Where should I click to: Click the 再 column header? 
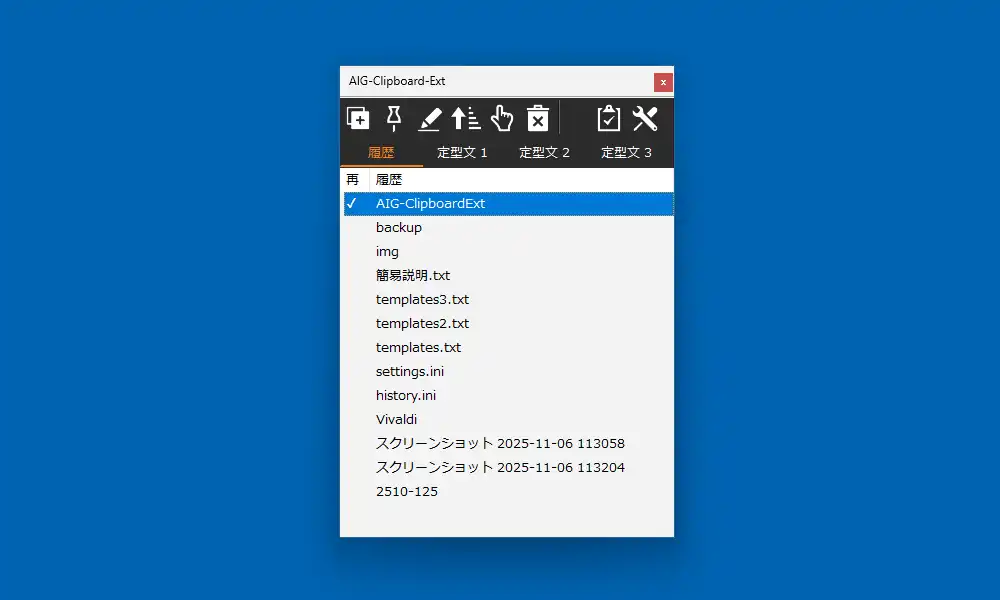(353, 179)
